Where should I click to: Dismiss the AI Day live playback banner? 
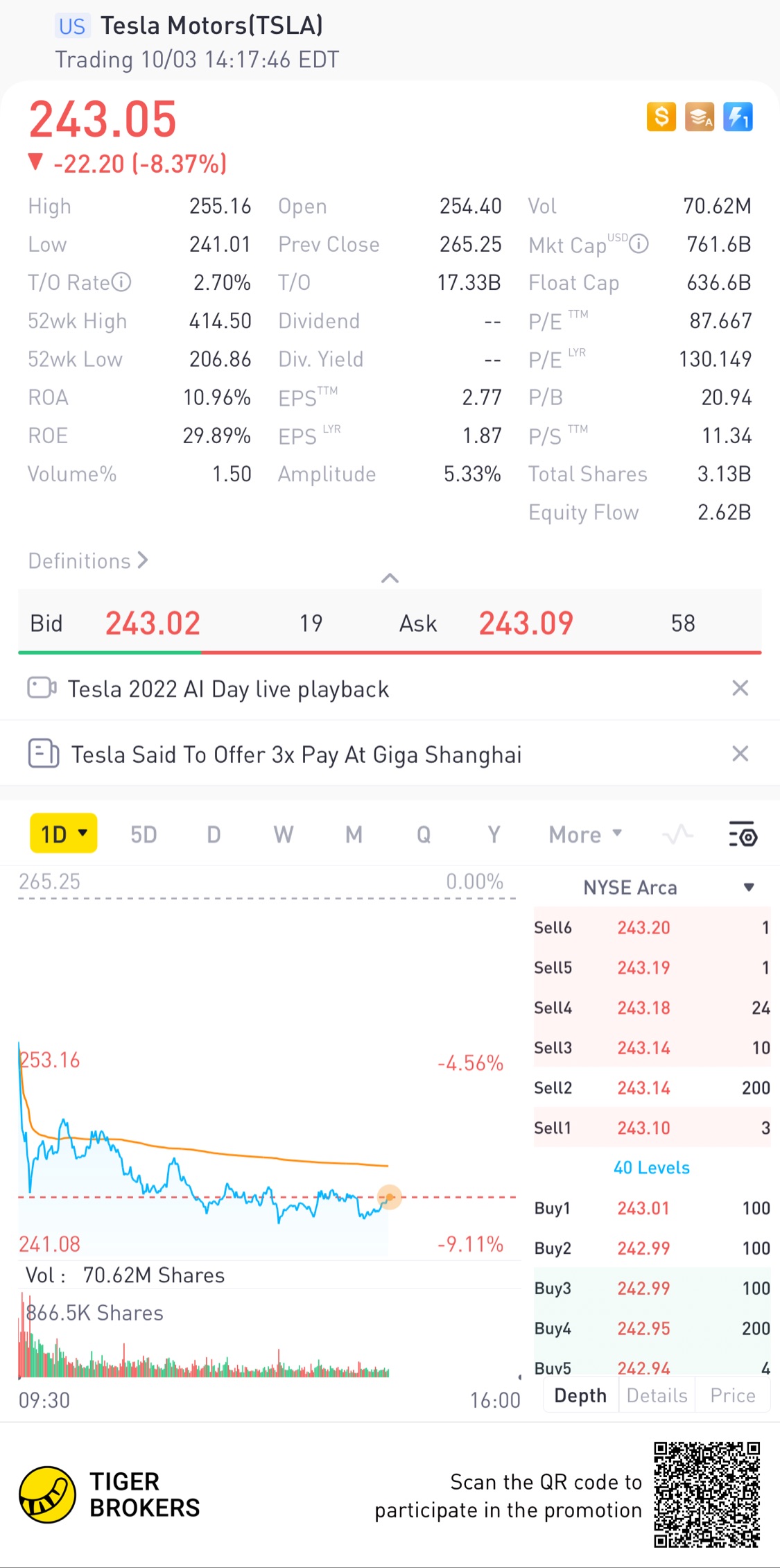740,688
